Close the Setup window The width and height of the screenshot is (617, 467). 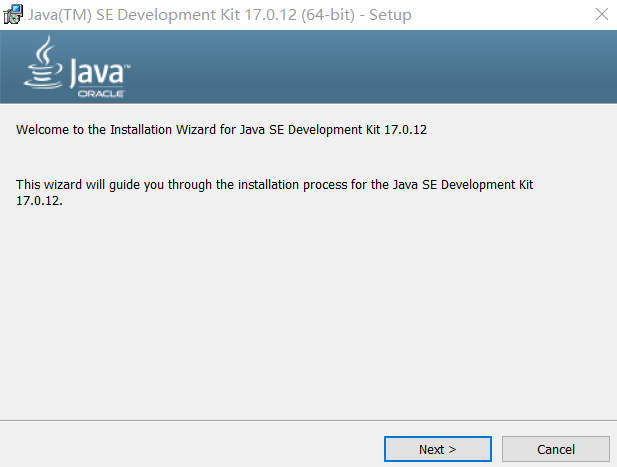[602, 15]
